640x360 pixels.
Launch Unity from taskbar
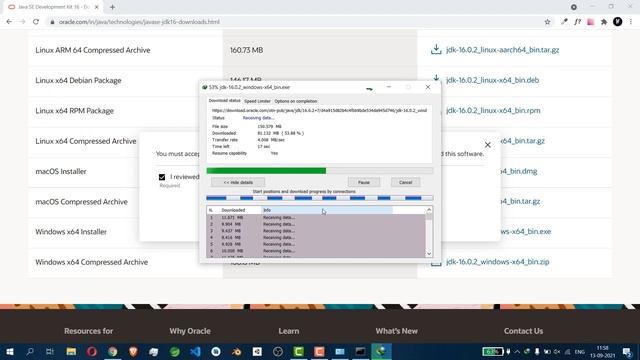[x=257, y=351]
